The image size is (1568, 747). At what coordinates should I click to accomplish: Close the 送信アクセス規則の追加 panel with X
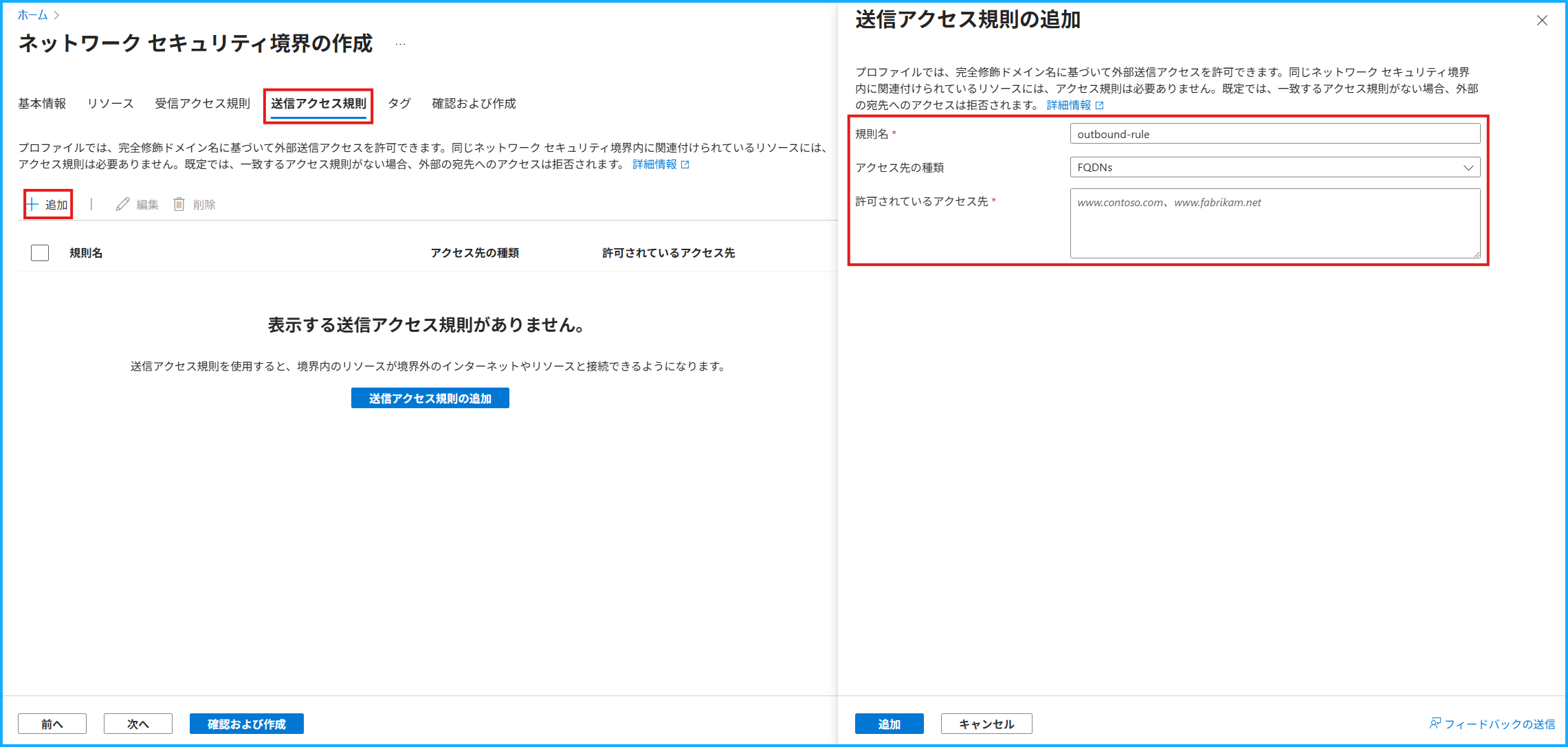pos(1542,21)
